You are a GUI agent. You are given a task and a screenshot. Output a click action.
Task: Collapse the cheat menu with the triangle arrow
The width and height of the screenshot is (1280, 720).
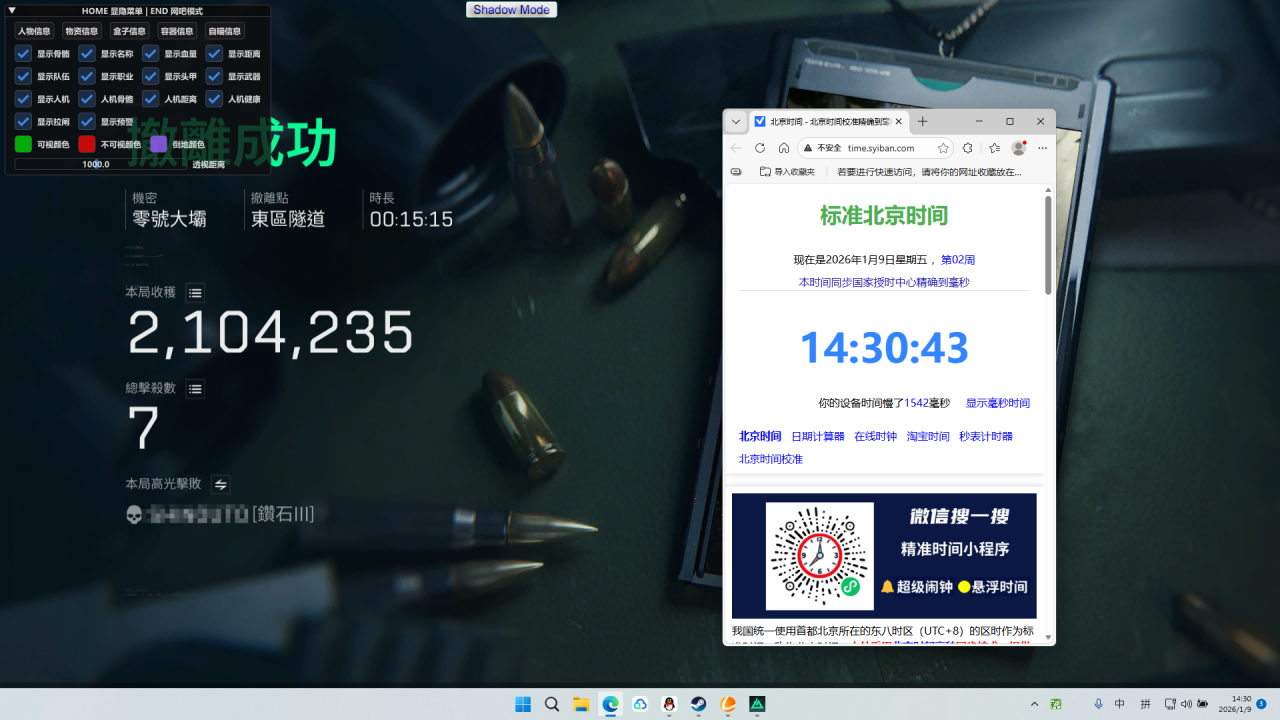(11, 11)
